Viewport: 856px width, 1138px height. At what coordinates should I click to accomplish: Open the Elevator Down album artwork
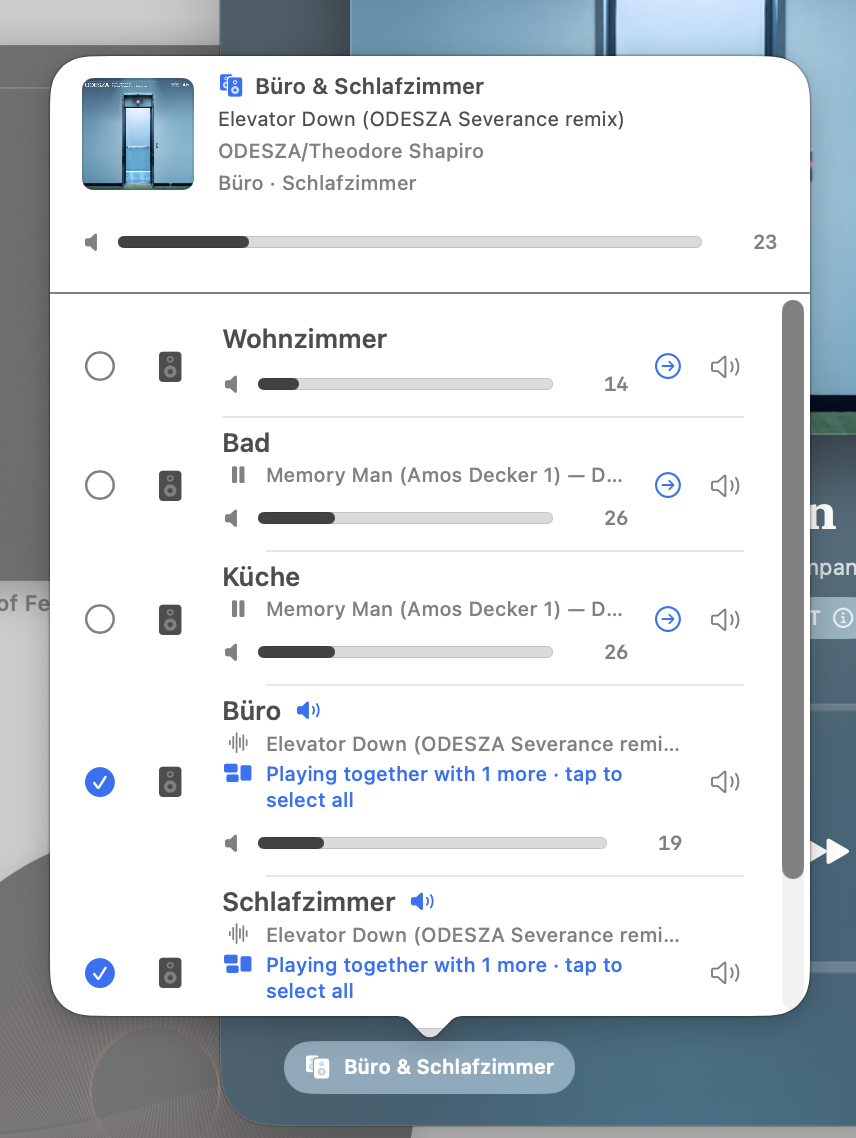point(138,134)
